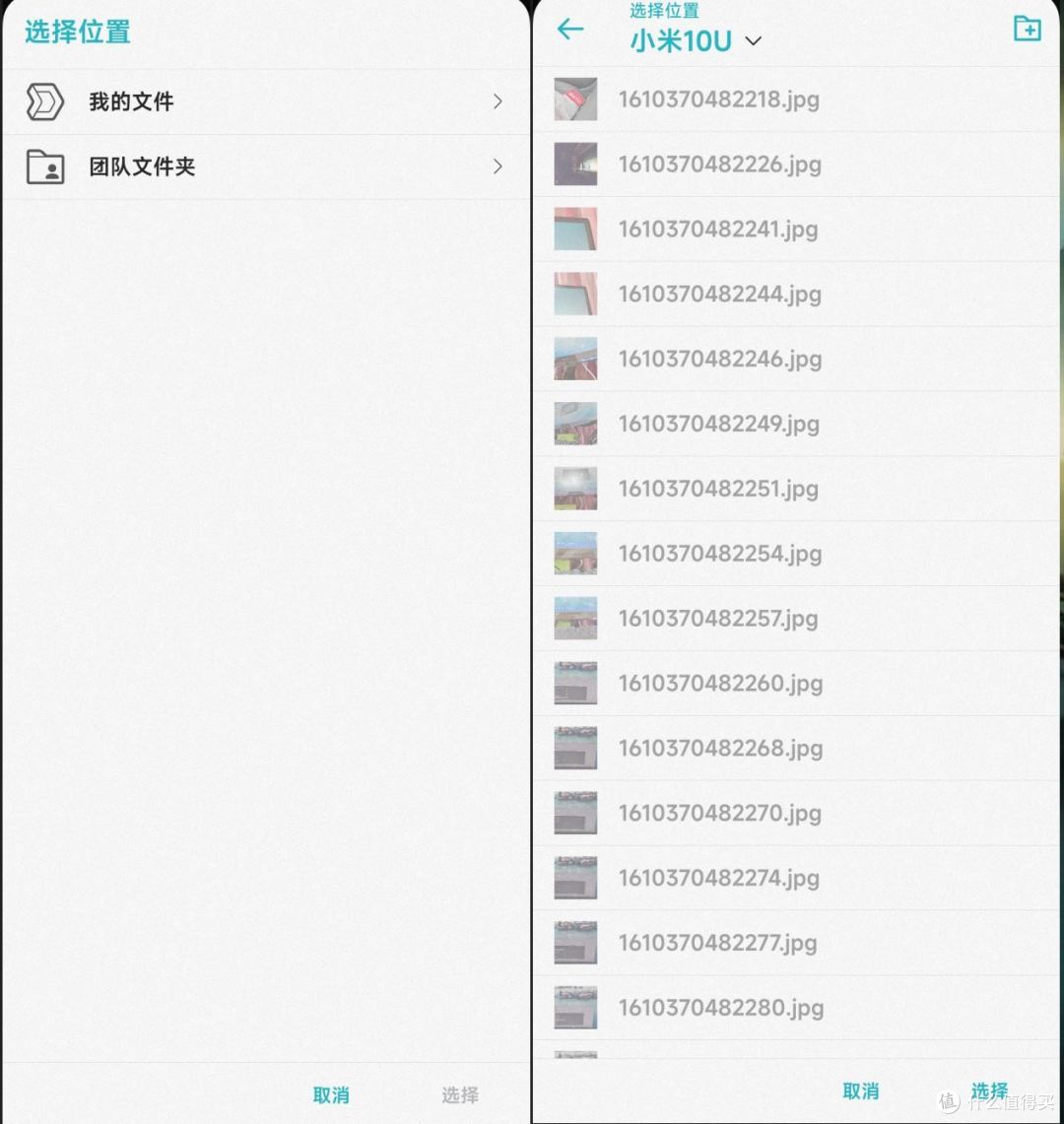Click the team folder icon
The height and width of the screenshot is (1124, 1064).
pyautogui.click(x=45, y=166)
